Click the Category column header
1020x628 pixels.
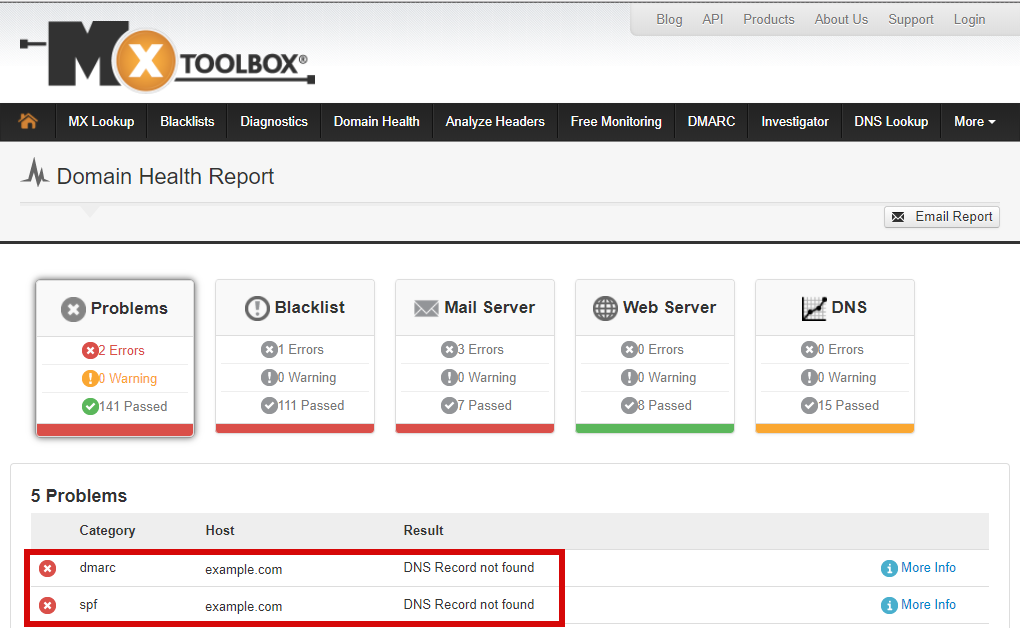(x=107, y=530)
